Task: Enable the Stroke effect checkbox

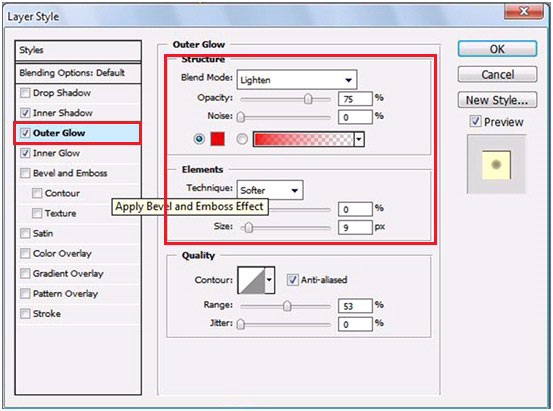Action: [25, 314]
